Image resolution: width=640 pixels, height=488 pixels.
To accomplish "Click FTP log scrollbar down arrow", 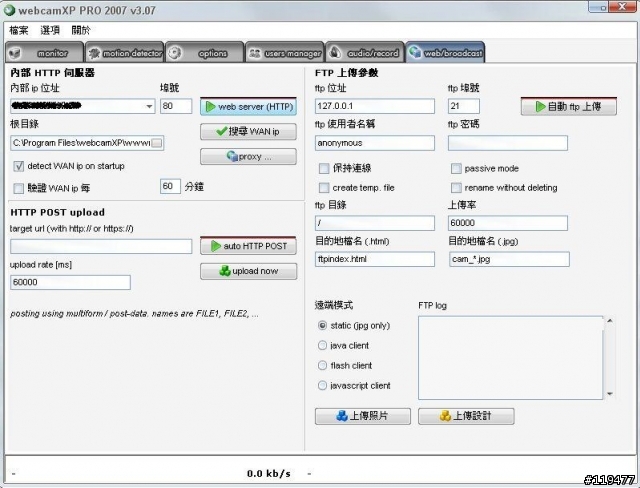I will pos(609,394).
